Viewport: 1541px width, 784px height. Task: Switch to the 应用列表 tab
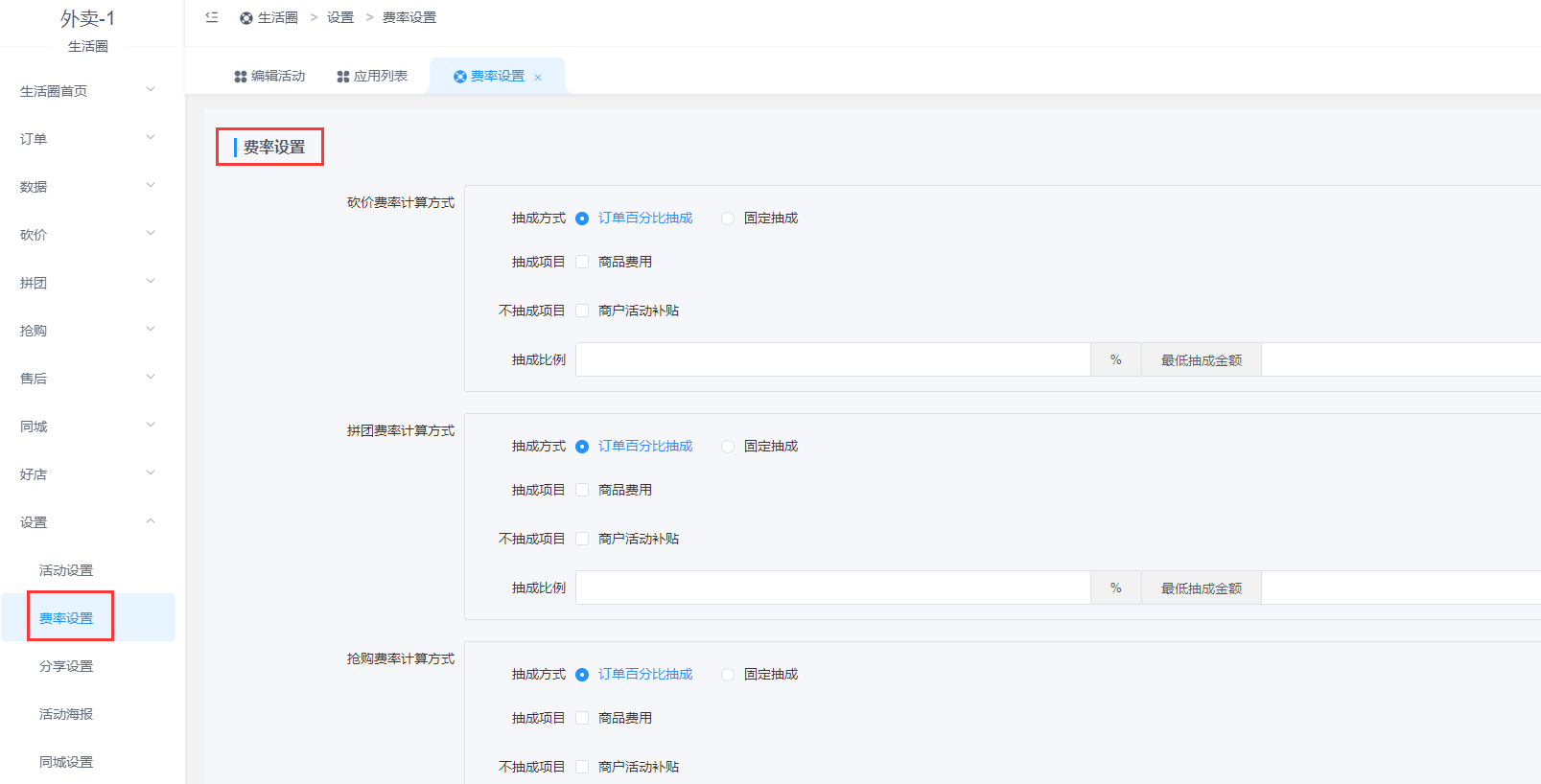point(373,77)
